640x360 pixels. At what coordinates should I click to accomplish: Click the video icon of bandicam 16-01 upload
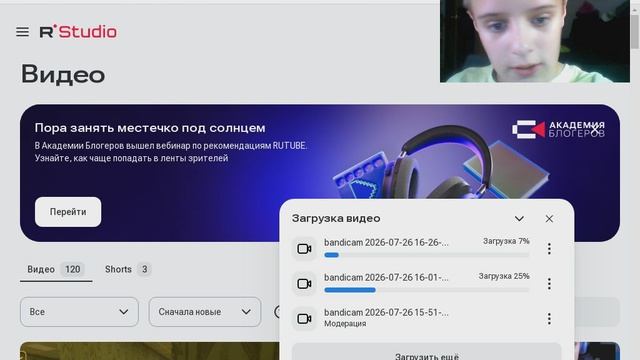(304, 284)
